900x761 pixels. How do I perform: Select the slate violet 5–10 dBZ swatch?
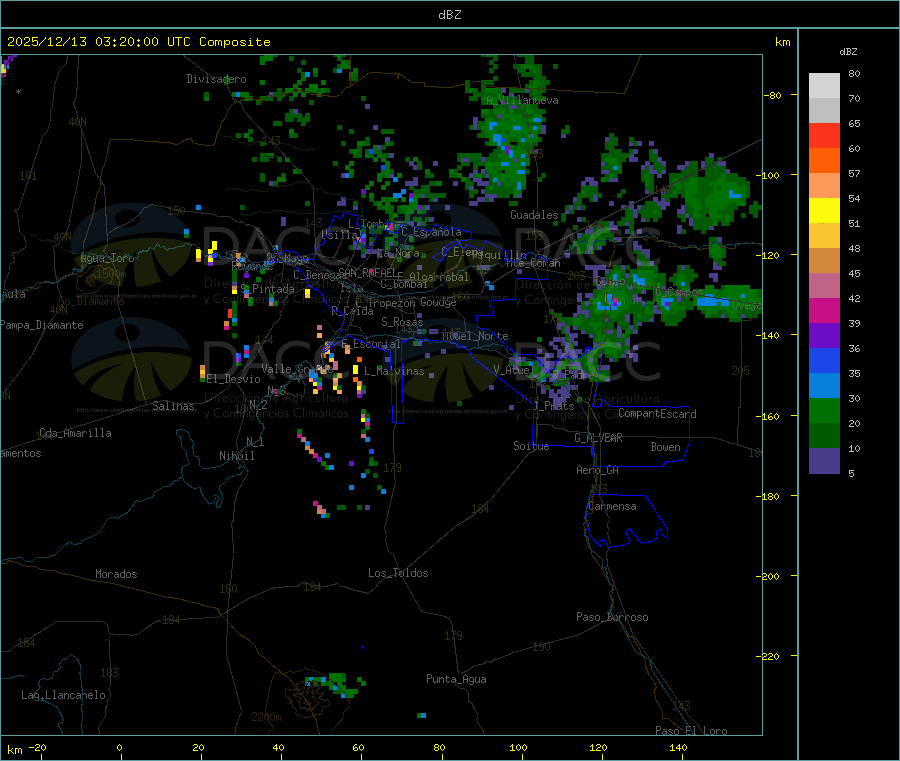click(x=824, y=460)
